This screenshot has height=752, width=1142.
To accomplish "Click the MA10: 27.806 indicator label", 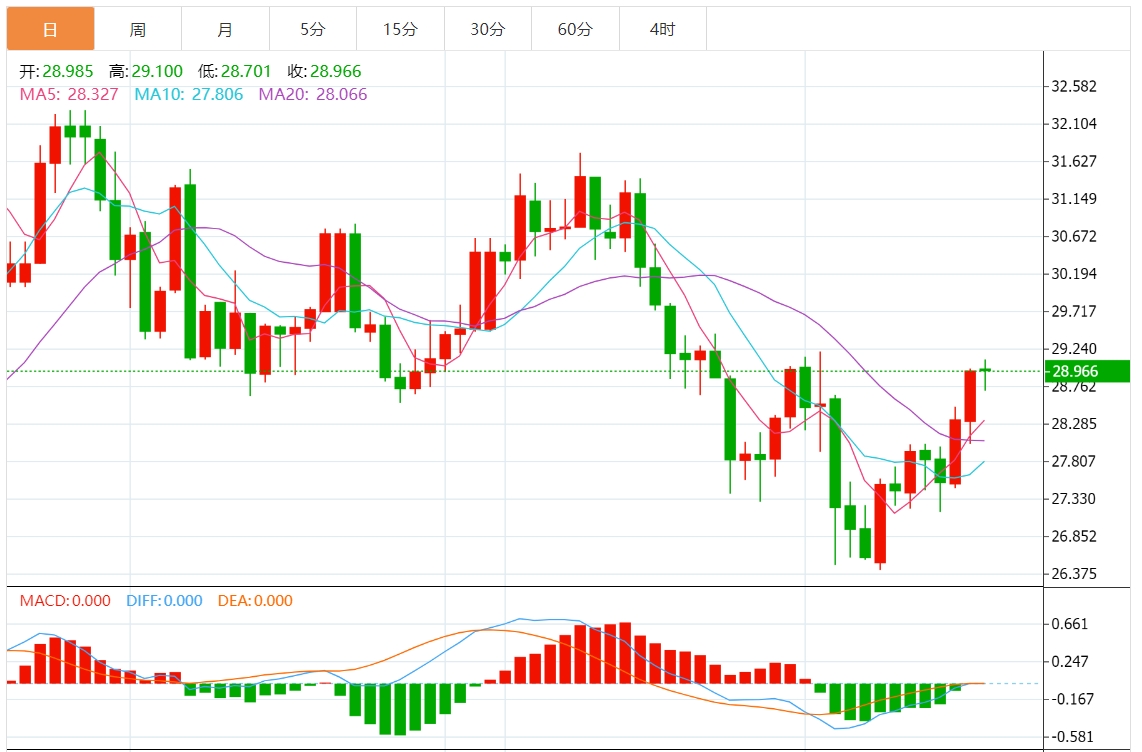I will (189, 95).
